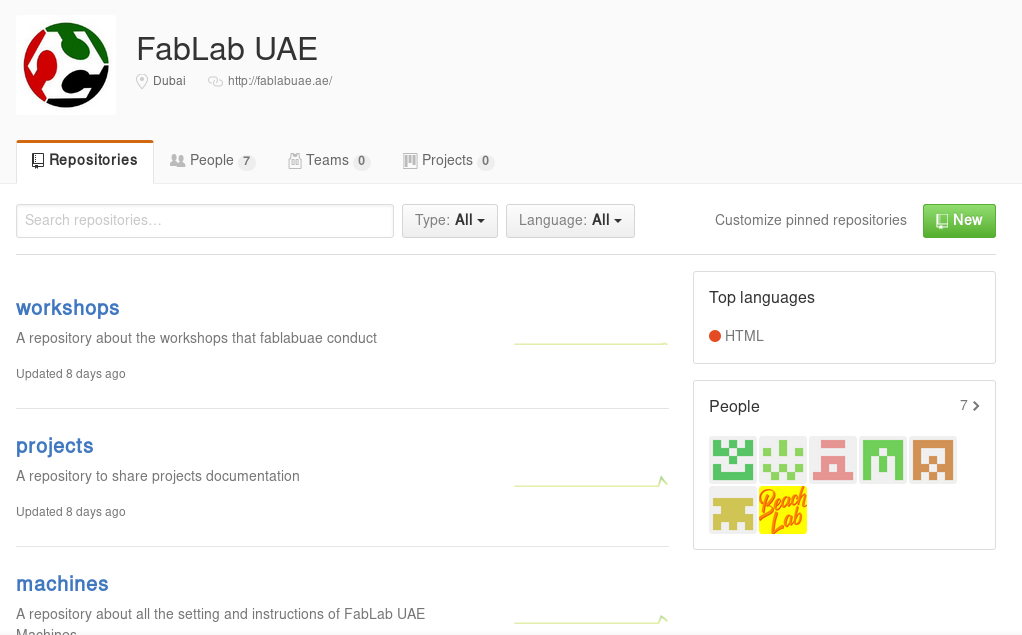Expand the Type: All dropdown

tap(450, 220)
